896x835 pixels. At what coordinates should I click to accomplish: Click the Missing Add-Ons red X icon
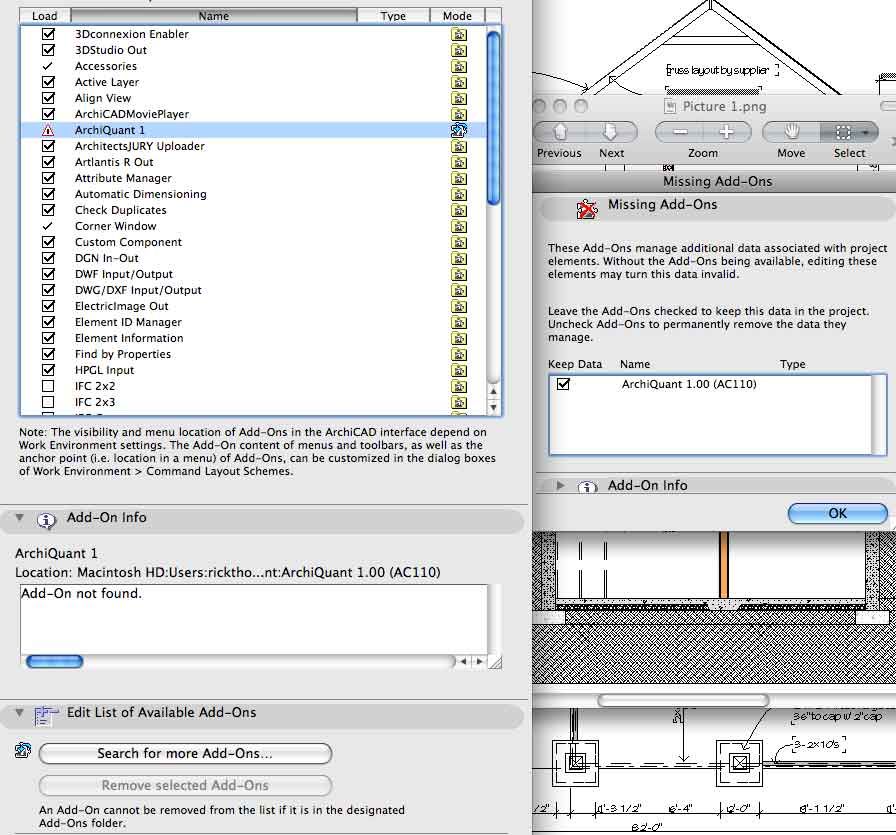586,210
